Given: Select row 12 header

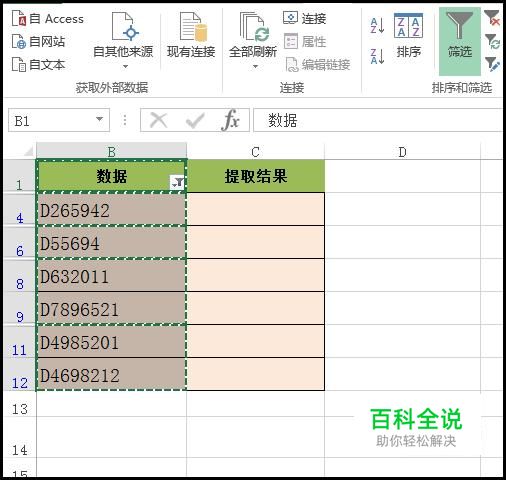Looking at the screenshot, I should tap(19, 374).
